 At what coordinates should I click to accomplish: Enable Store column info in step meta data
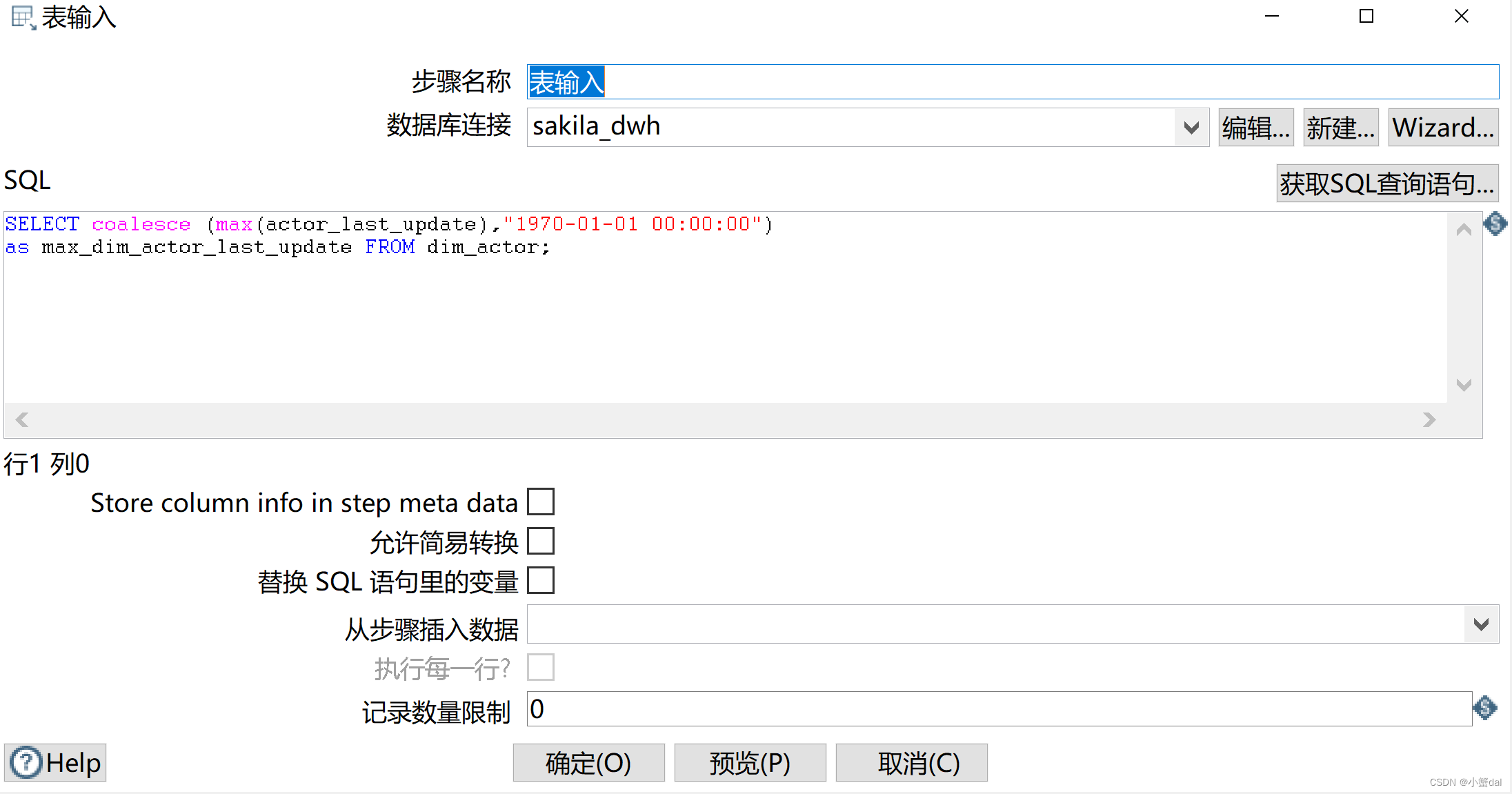tap(541, 502)
